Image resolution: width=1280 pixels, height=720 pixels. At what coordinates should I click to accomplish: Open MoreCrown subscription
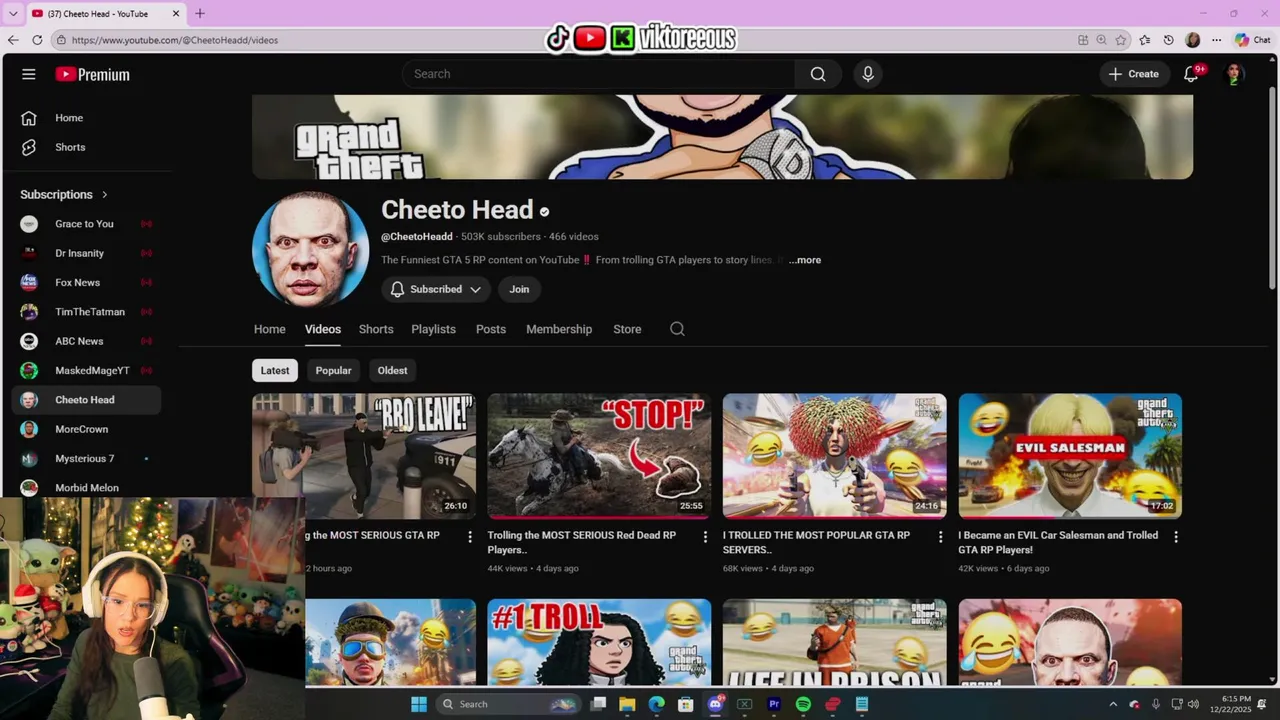[x=86, y=429]
